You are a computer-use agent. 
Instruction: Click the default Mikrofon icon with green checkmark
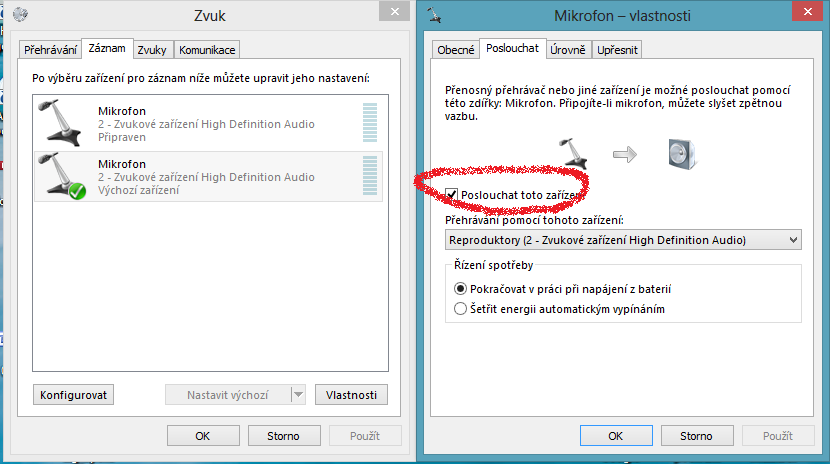coord(62,176)
